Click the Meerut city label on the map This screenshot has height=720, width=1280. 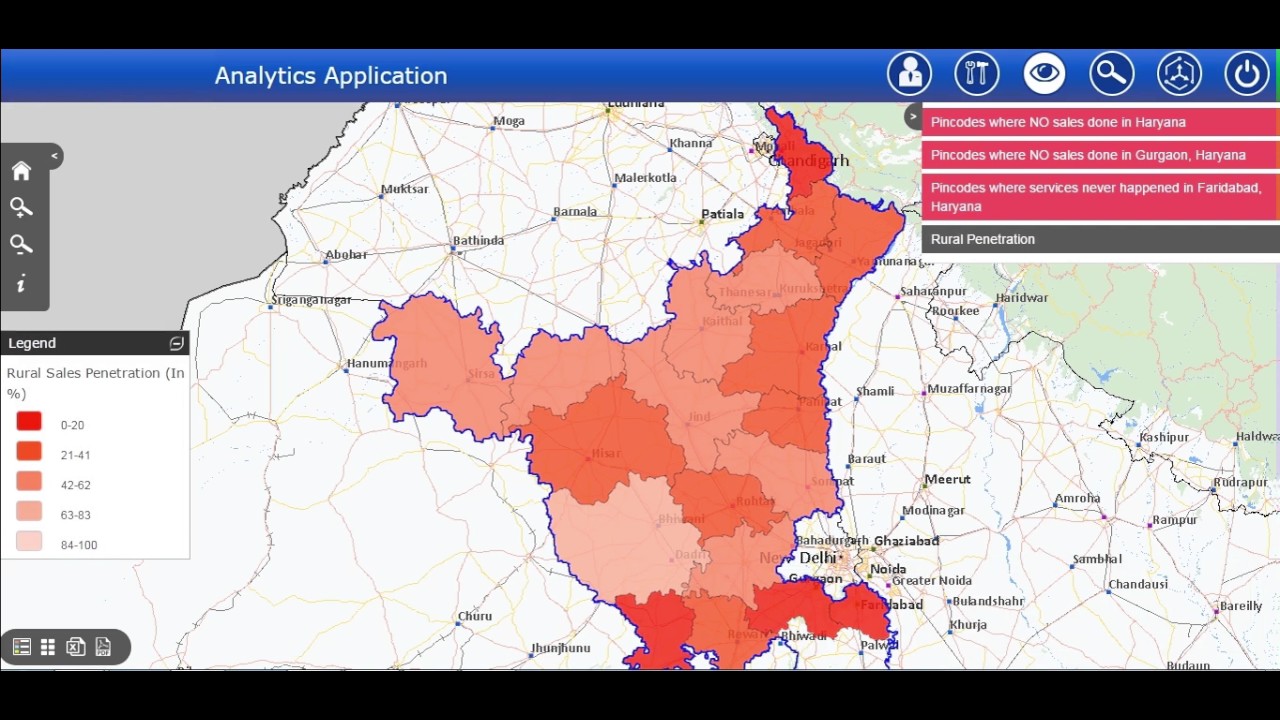tap(947, 480)
